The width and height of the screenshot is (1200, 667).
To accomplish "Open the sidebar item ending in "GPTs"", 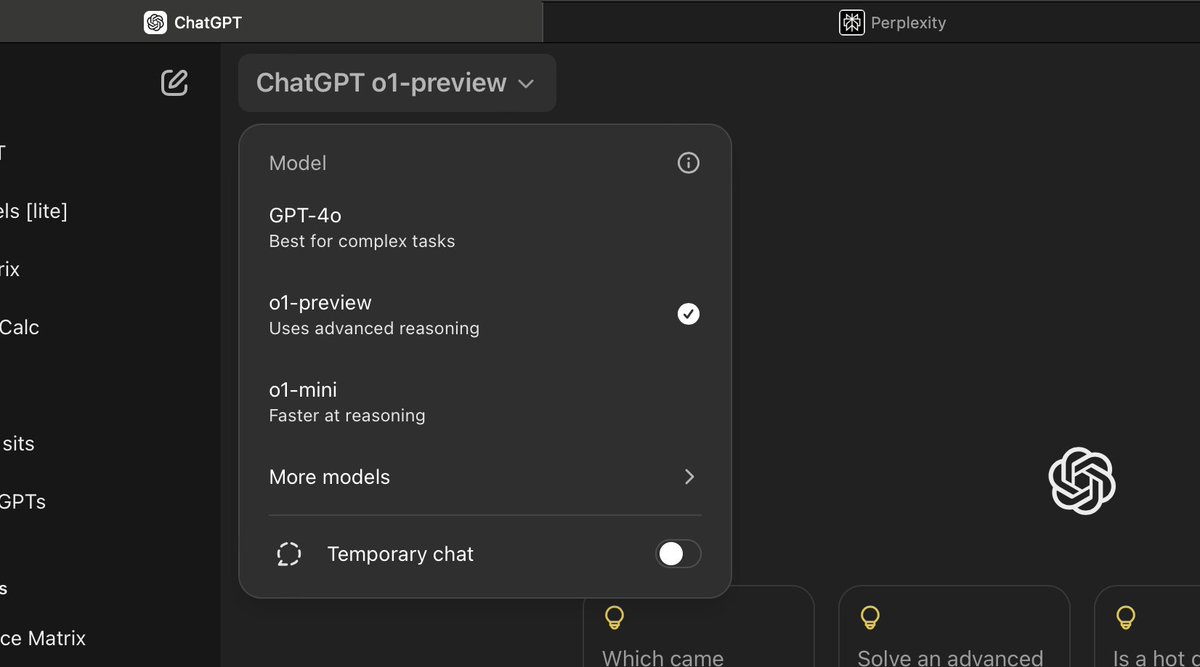I will pos(23,501).
